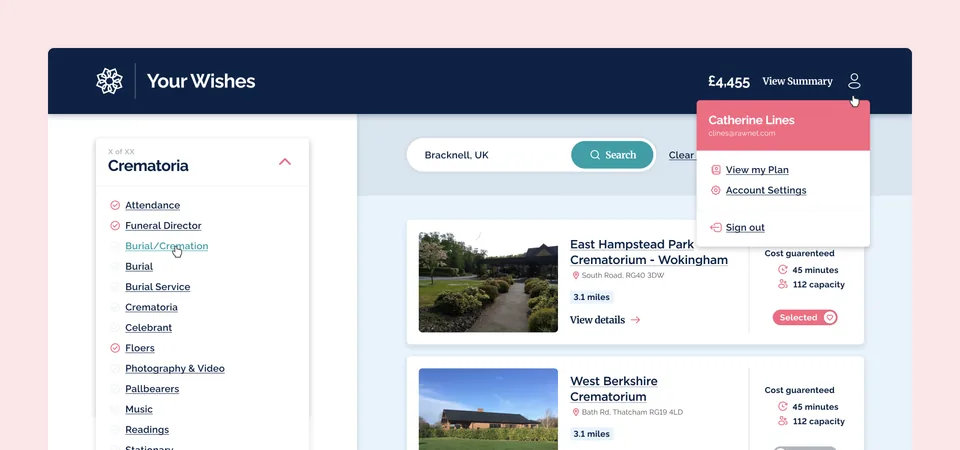Click location pin next to Bath Rd, Thatcham
960x450 pixels.
coord(576,412)
